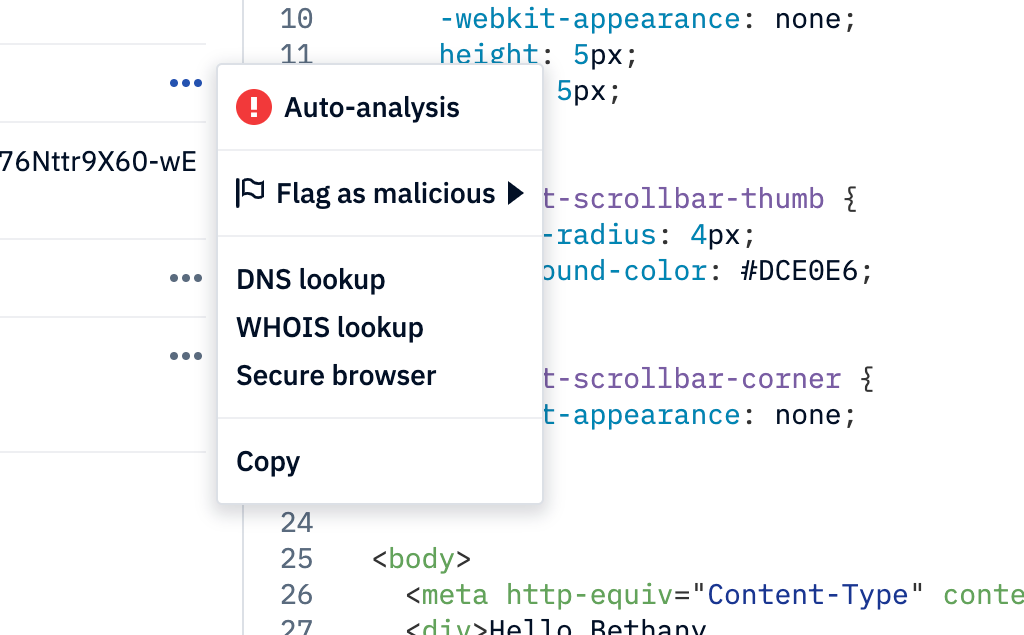
Task: Select Copy in the context menu
Action: 268,462
